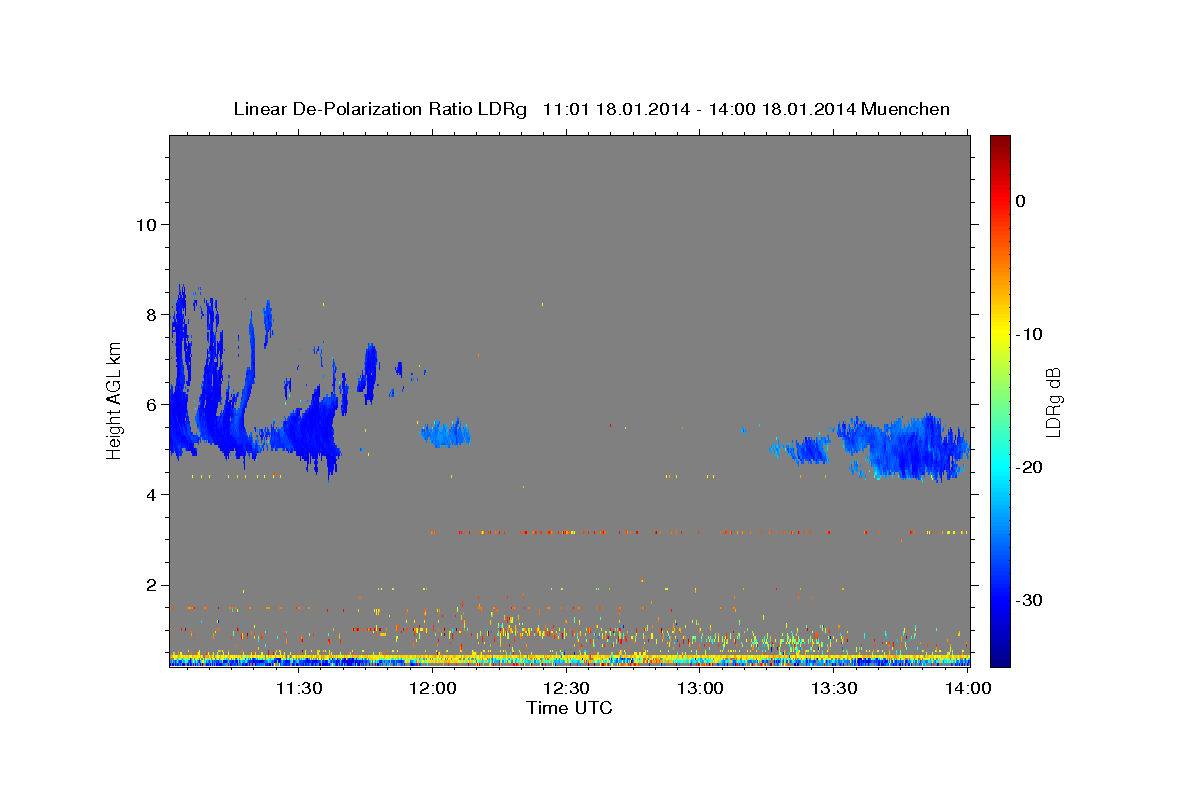Click the large blue cloud near 13:45

[905, 447]
